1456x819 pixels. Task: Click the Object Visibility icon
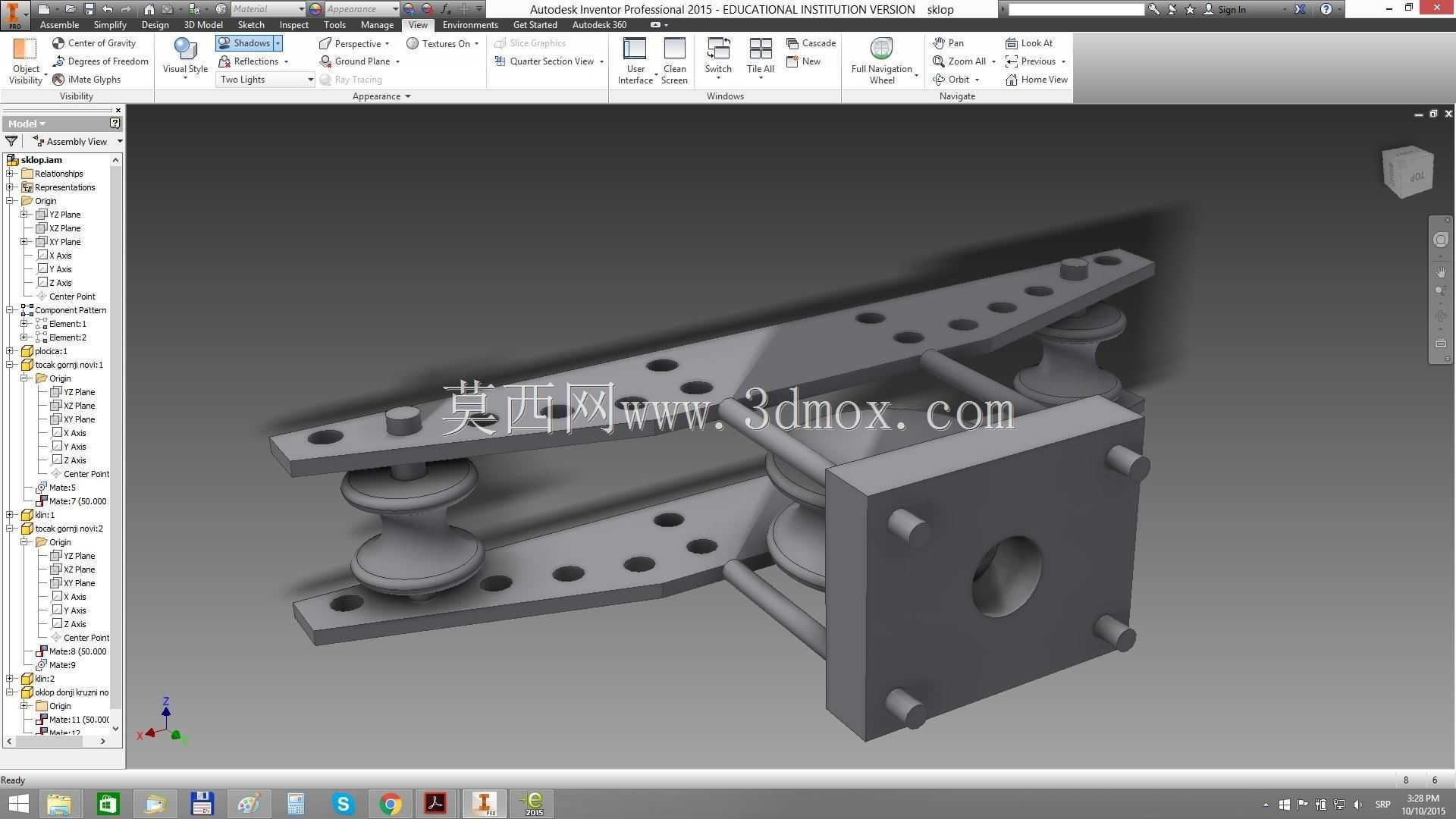[25, 49]
